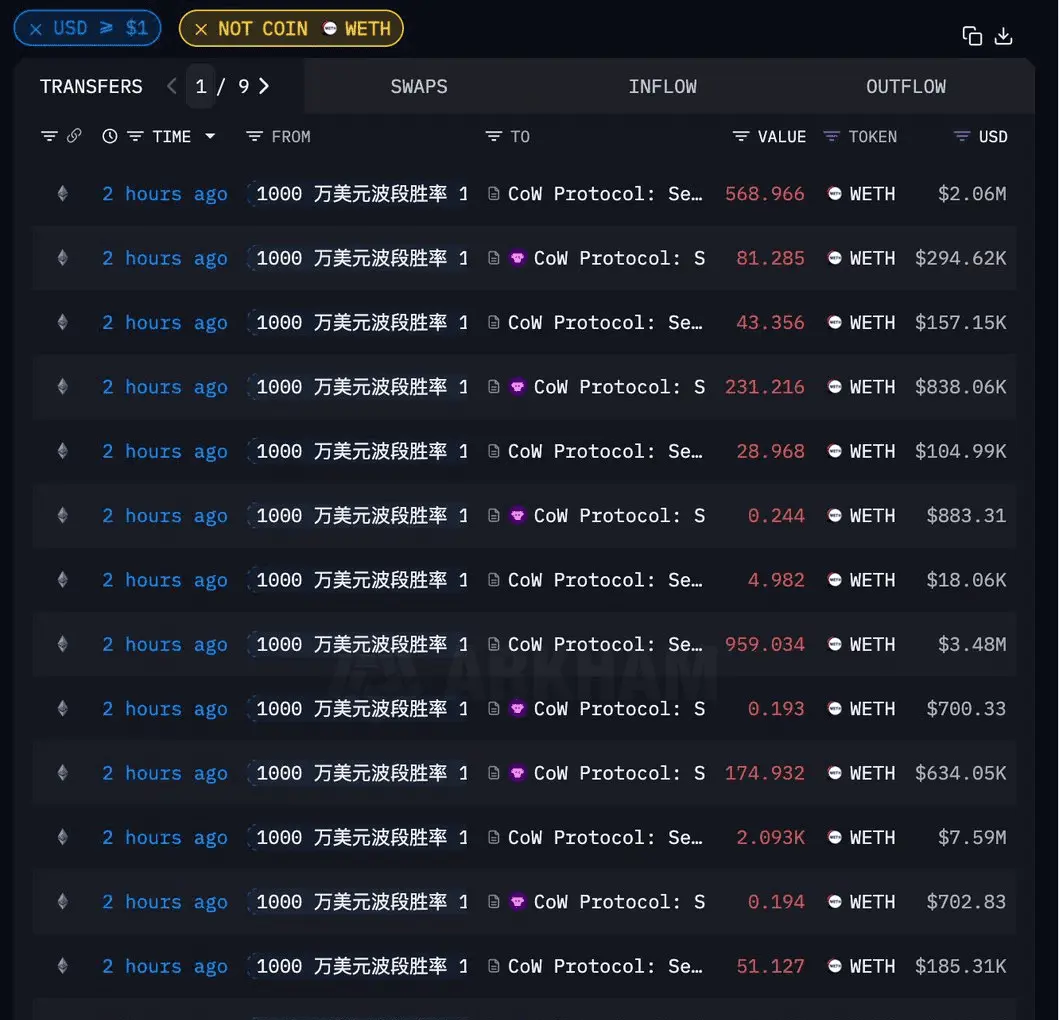Image resolution: width=1059 pixels, height=1020 pixels.
Task: Select the USD amount $185.31K
Action: click(960, 966)
